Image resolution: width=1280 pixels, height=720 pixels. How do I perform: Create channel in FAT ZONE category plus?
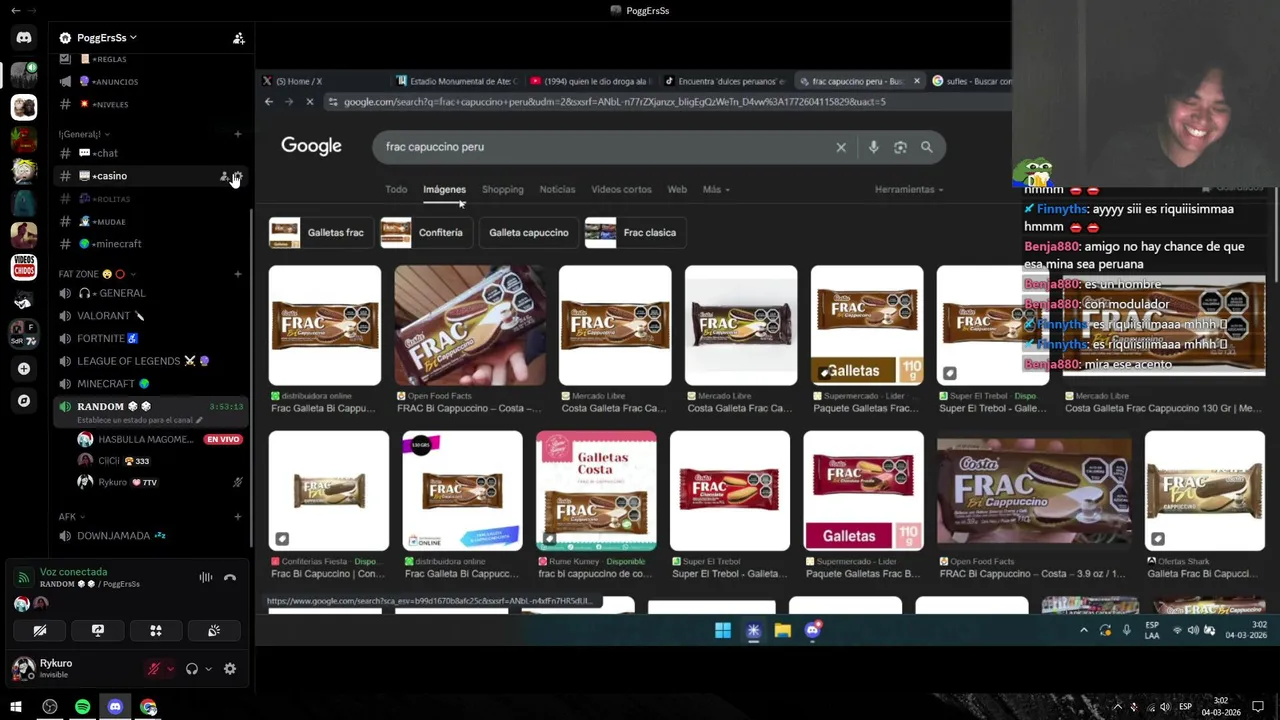click(x=238, y=274)
